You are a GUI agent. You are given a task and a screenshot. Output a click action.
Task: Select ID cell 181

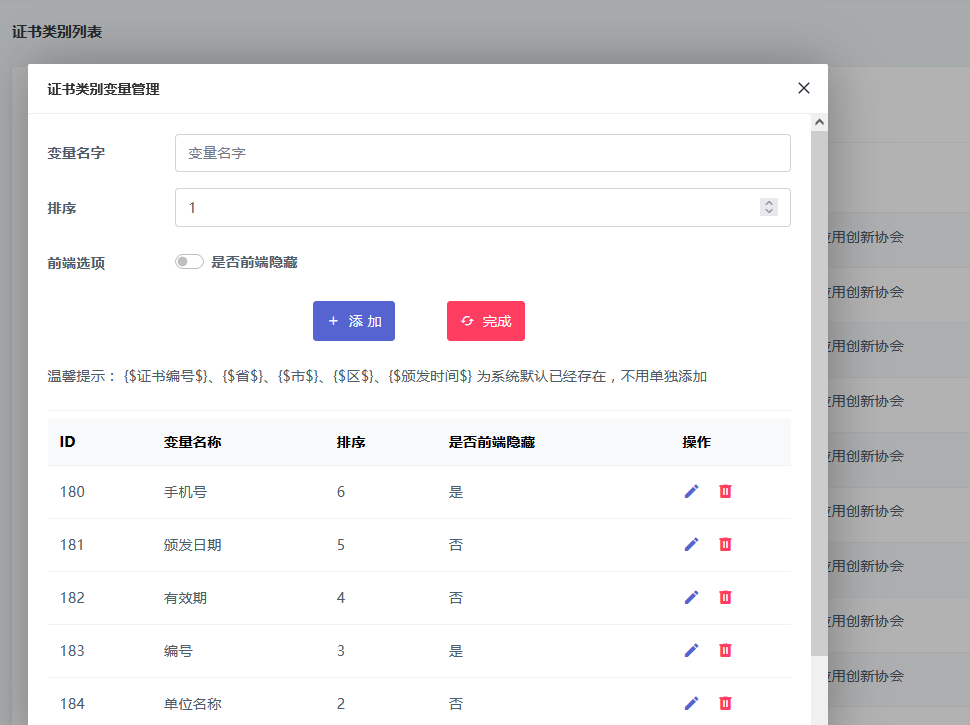tap(72, 545)
